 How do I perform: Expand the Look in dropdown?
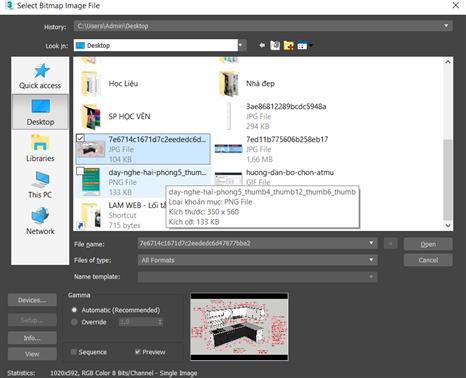pos(242,45)
